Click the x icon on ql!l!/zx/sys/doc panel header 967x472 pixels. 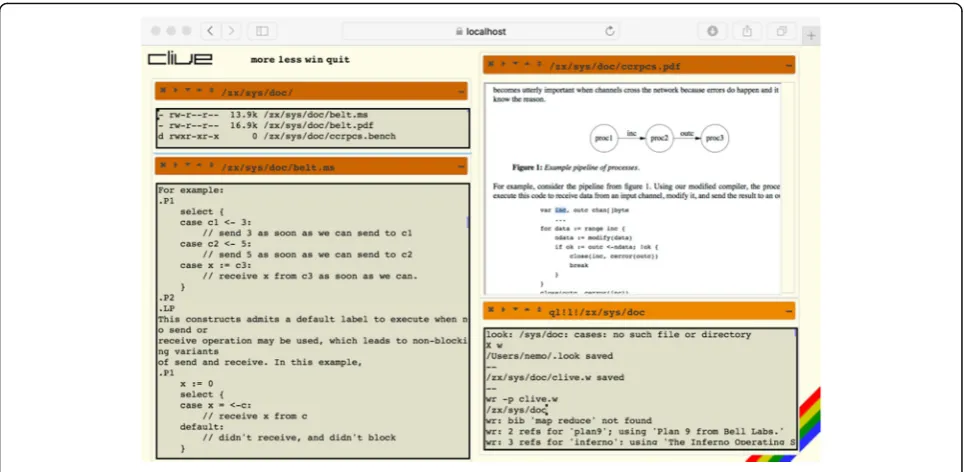[x=492, y=310]
